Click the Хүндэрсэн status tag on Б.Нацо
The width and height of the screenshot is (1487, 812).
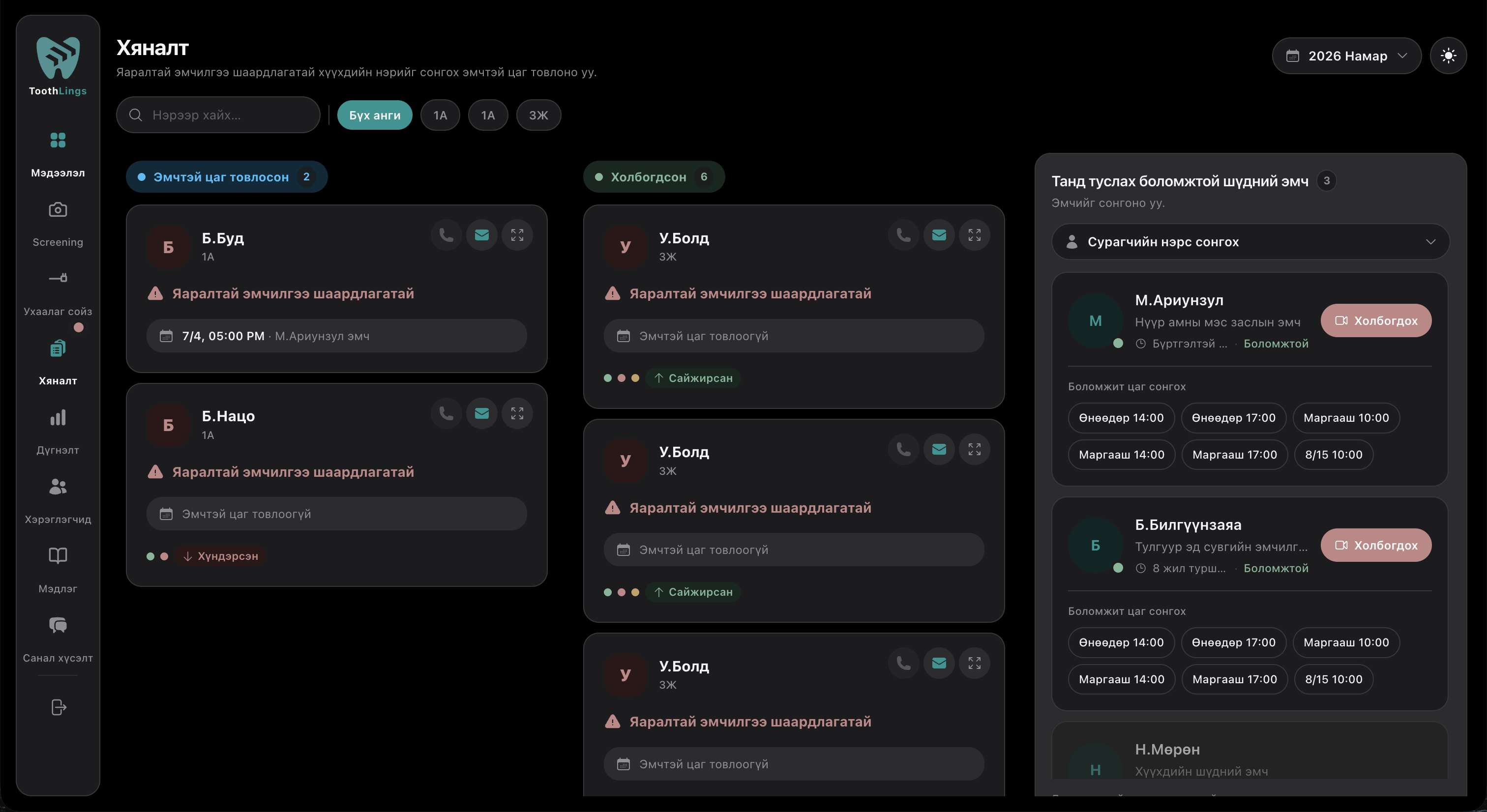(220, 556)
